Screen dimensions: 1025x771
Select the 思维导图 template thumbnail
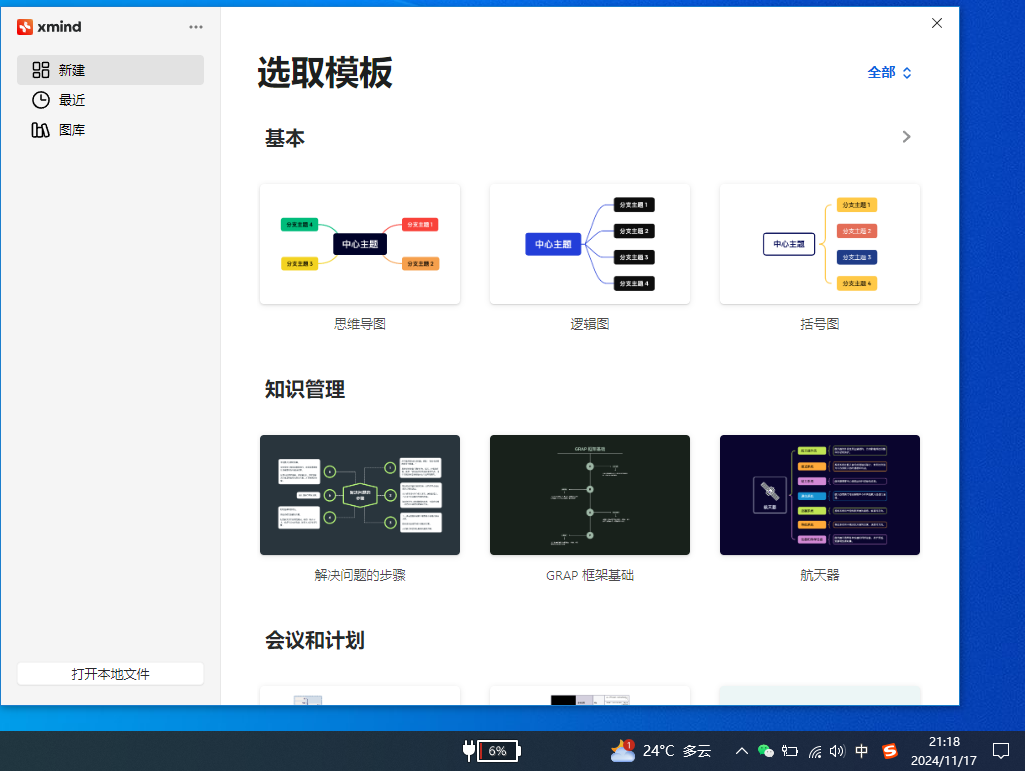point(359,243)
